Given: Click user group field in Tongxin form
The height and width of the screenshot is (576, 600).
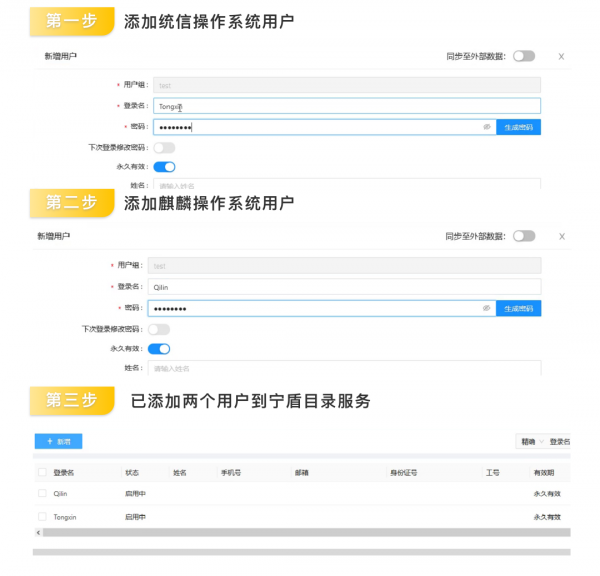Looking at the screenshot, I should point(347,85).
